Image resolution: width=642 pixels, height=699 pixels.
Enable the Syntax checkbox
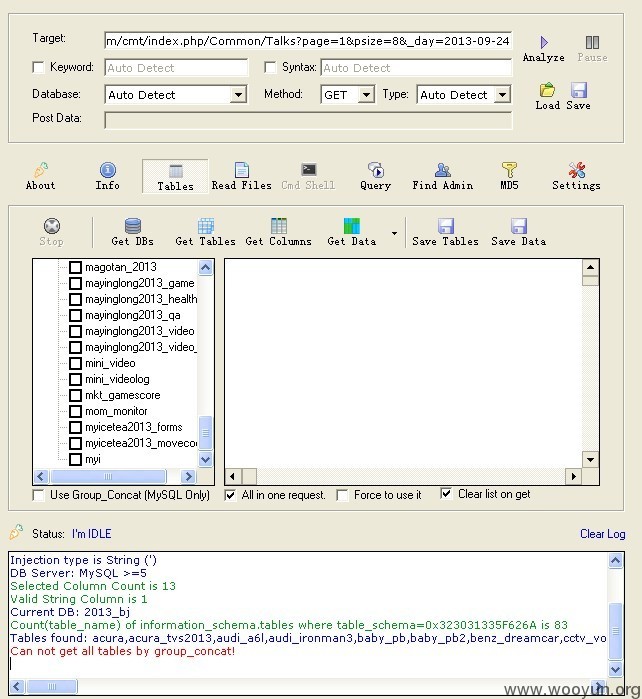pyautogui.click(x=270, y=67)
